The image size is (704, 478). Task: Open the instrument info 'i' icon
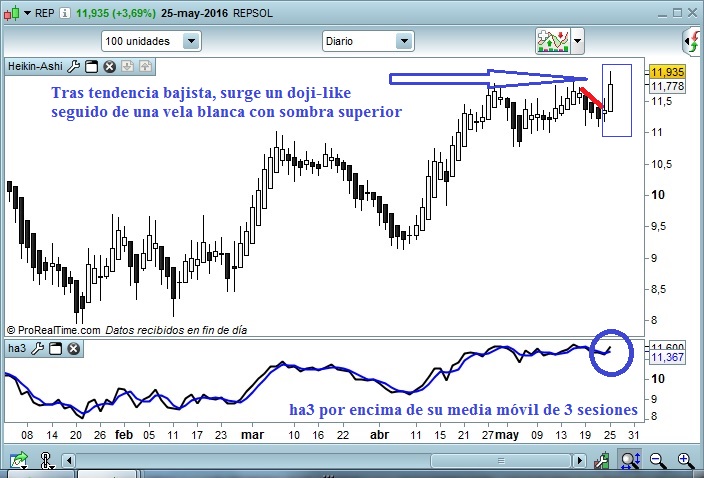pos(65,13)
